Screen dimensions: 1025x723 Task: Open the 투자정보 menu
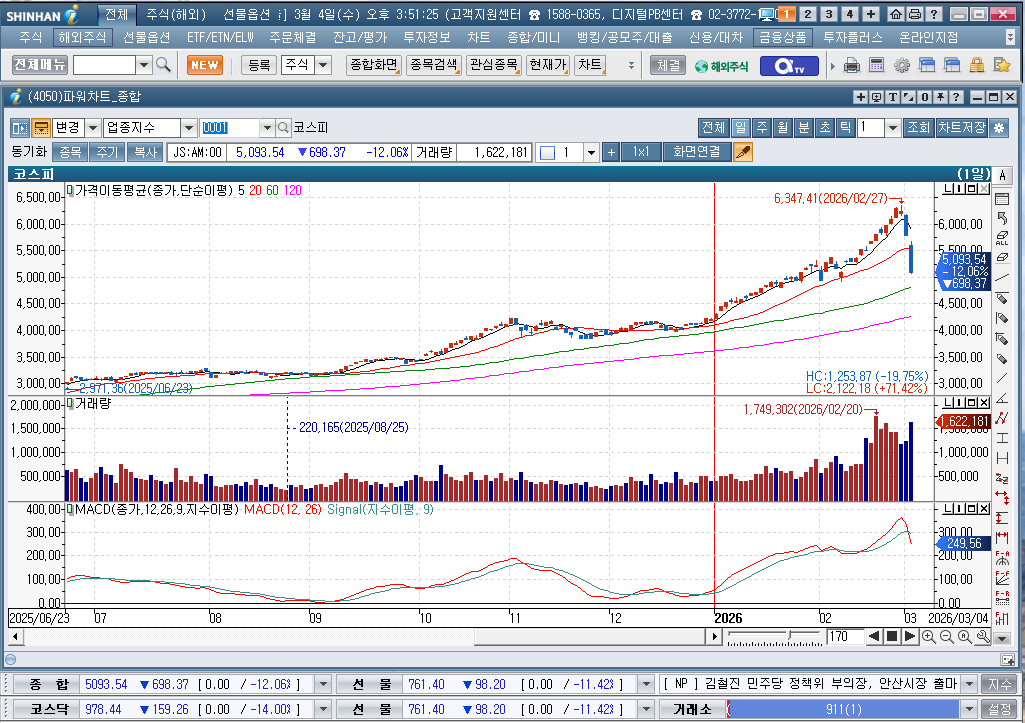(x=426, y=37)
